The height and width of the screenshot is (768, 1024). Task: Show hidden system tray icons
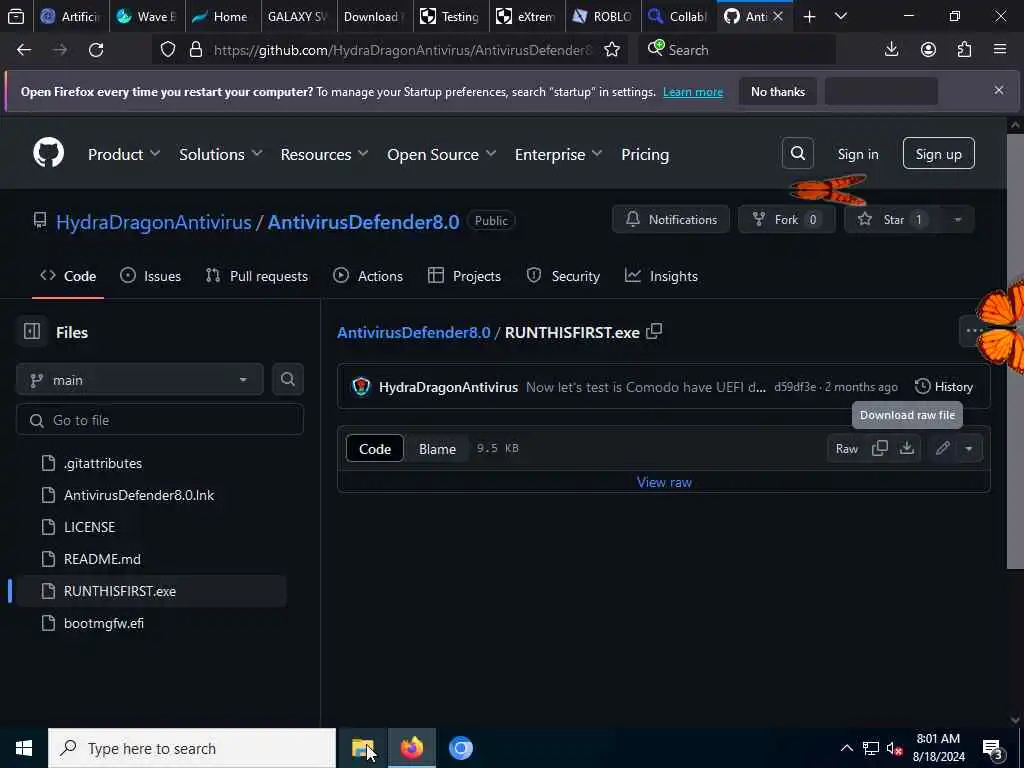pos(846,748)
